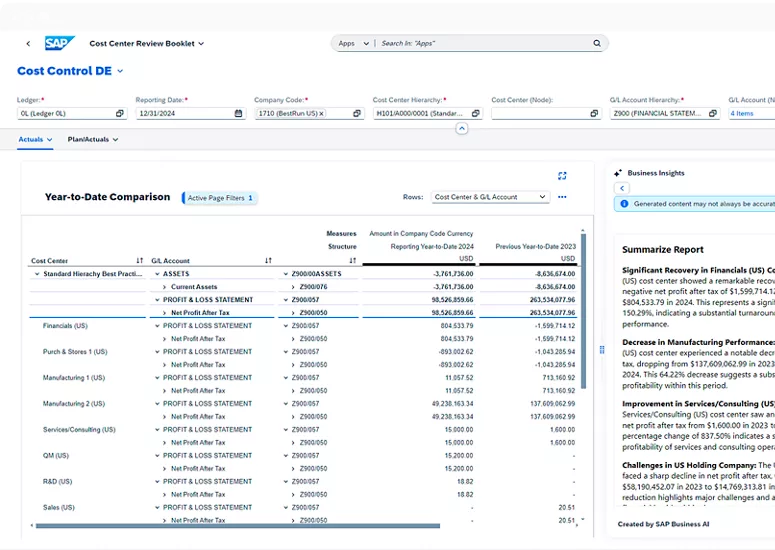
Task: Open value help for Cost Center Hierarchy
Action: (475, 114)
